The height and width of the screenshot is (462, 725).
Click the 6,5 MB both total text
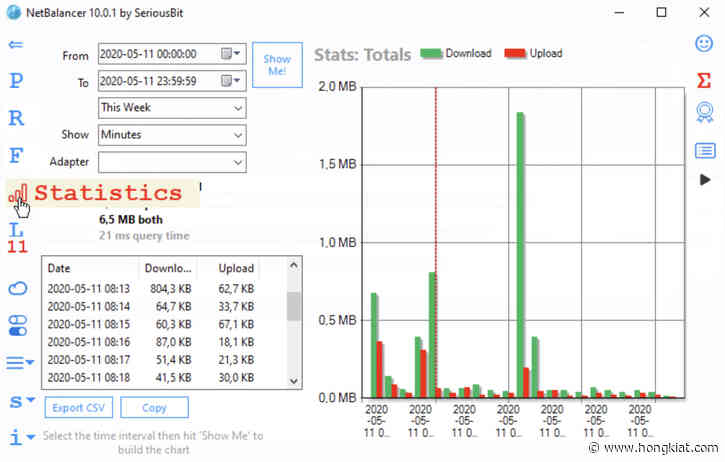pos(131,220)
